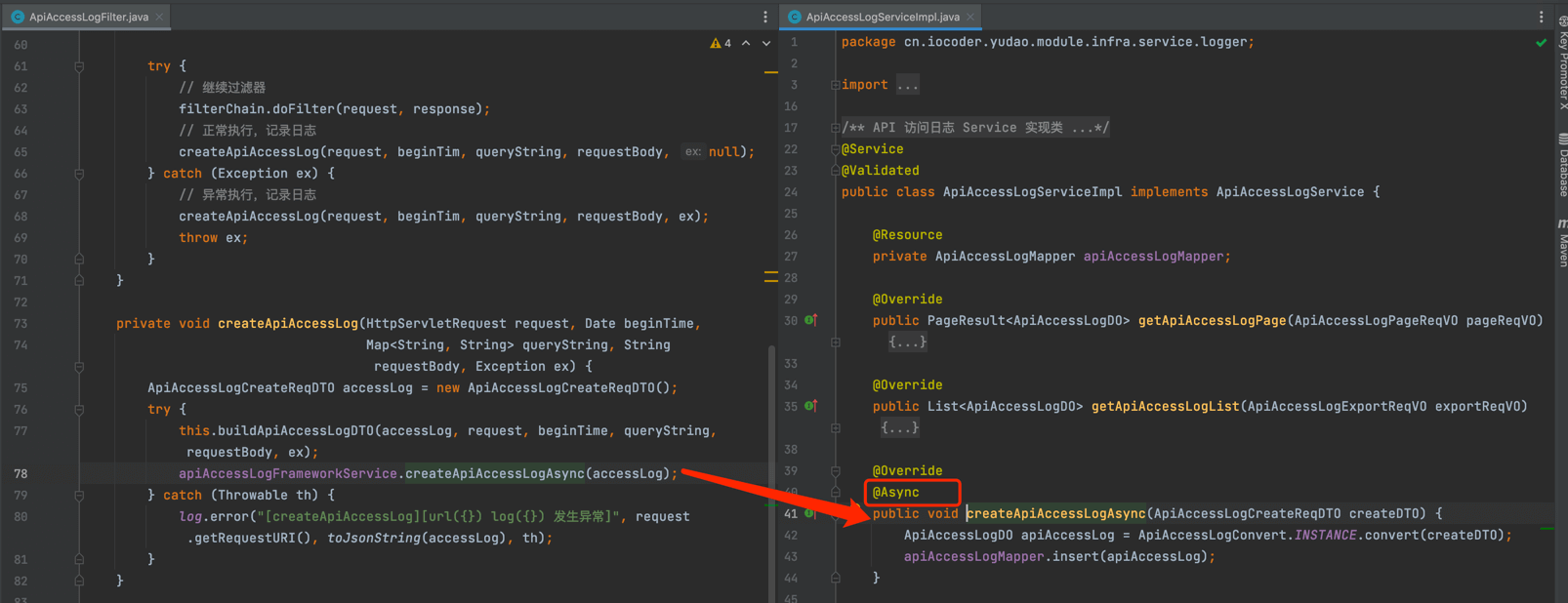Open the Maven tool window
The width and height of the screenshot is (1568, 603).
coord(1561,244)
